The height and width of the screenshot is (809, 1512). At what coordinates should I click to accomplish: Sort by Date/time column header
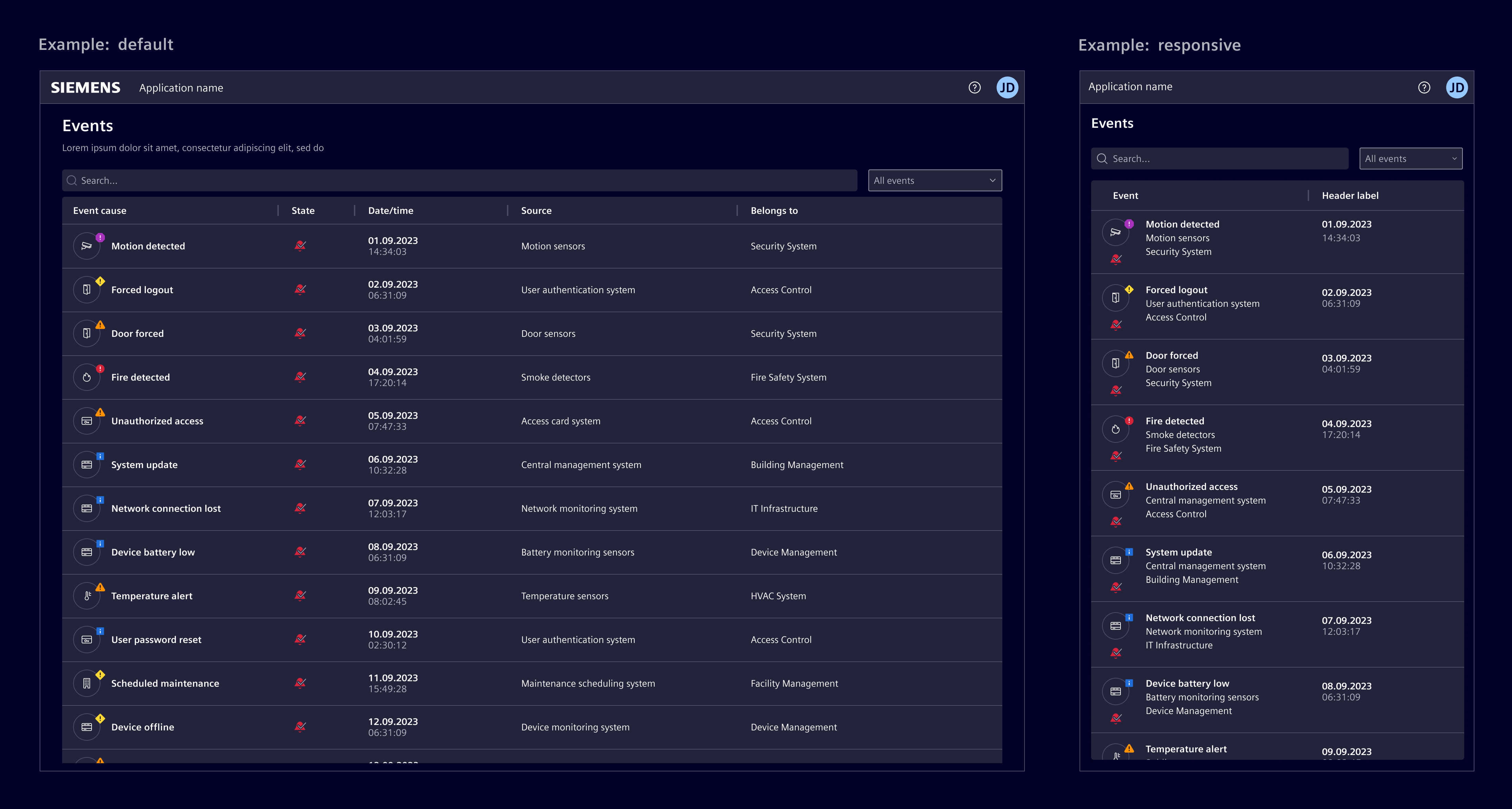tap(391, 210)
